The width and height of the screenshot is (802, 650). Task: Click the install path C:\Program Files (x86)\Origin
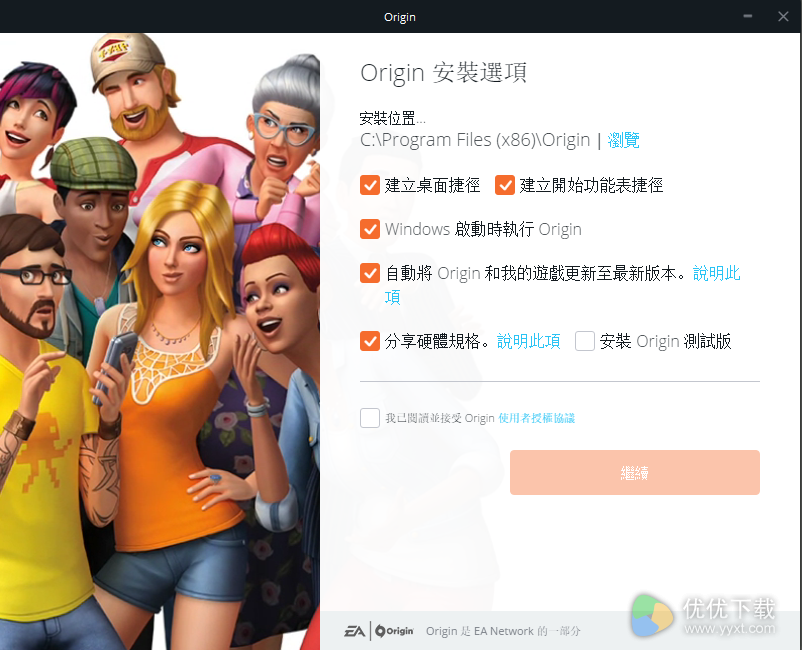(475, 140)
